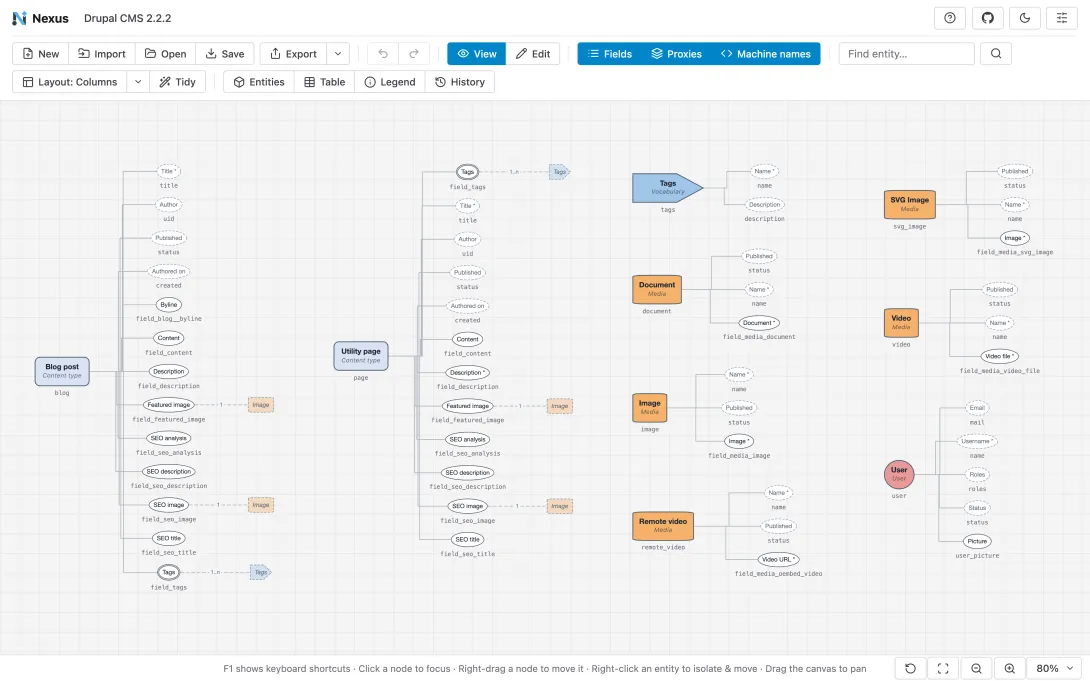Select the SVG Image media node
Image resolution: width=1090 pixels, height=681 pixels.
(909, 204)
